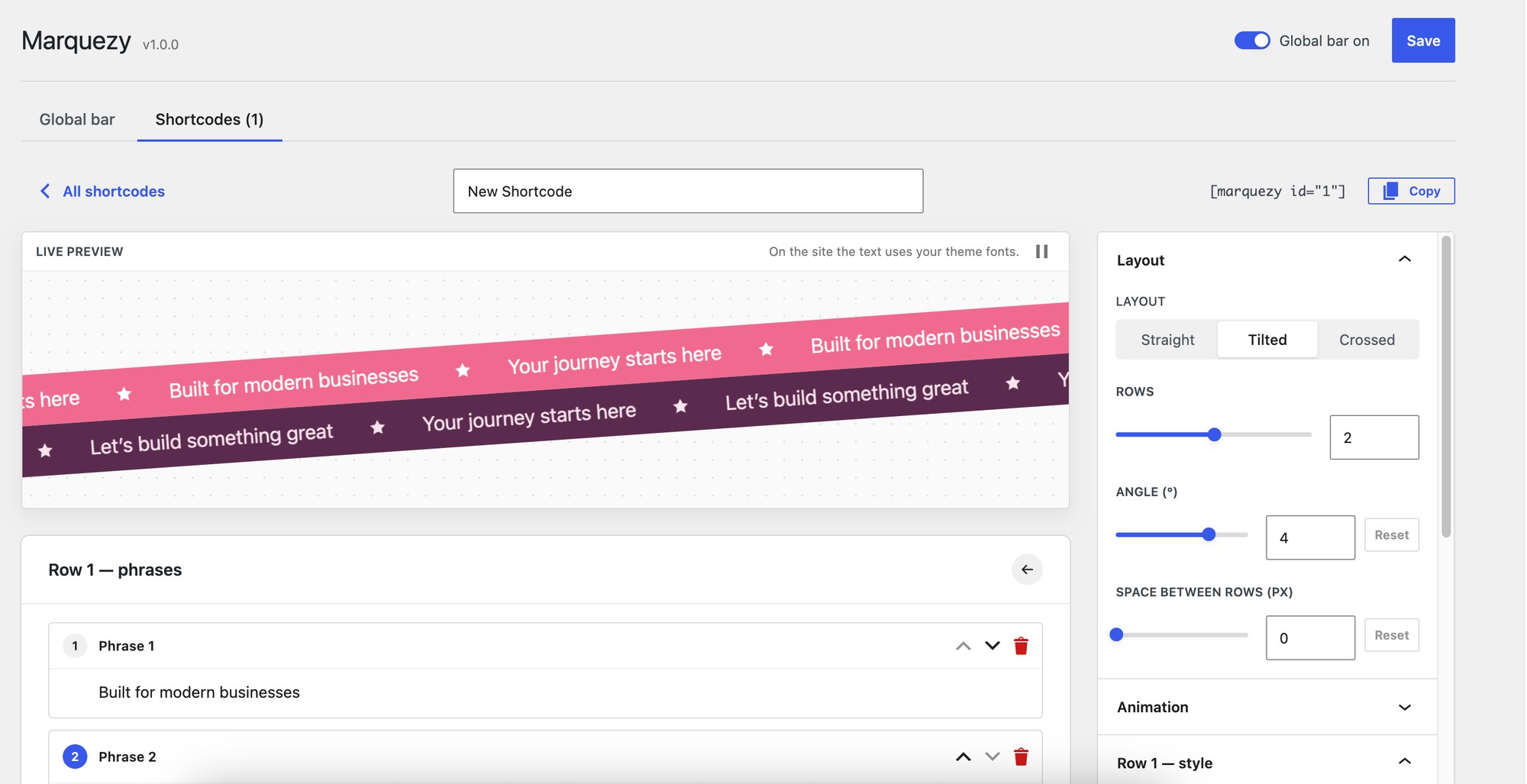Click the Space between rows input
Image resolution: width=1527 pixels, height=784 pixels.
click(1310, 637)
